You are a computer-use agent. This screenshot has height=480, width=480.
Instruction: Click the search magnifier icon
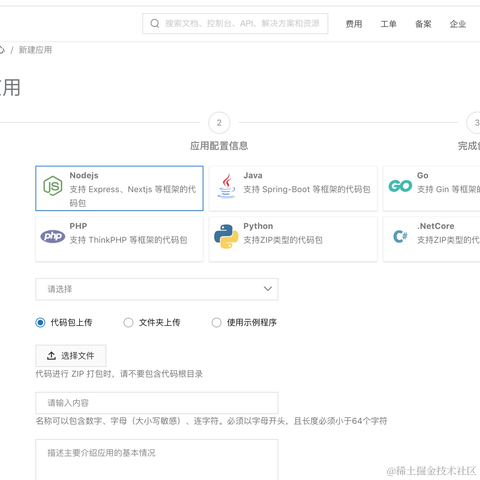155,24
